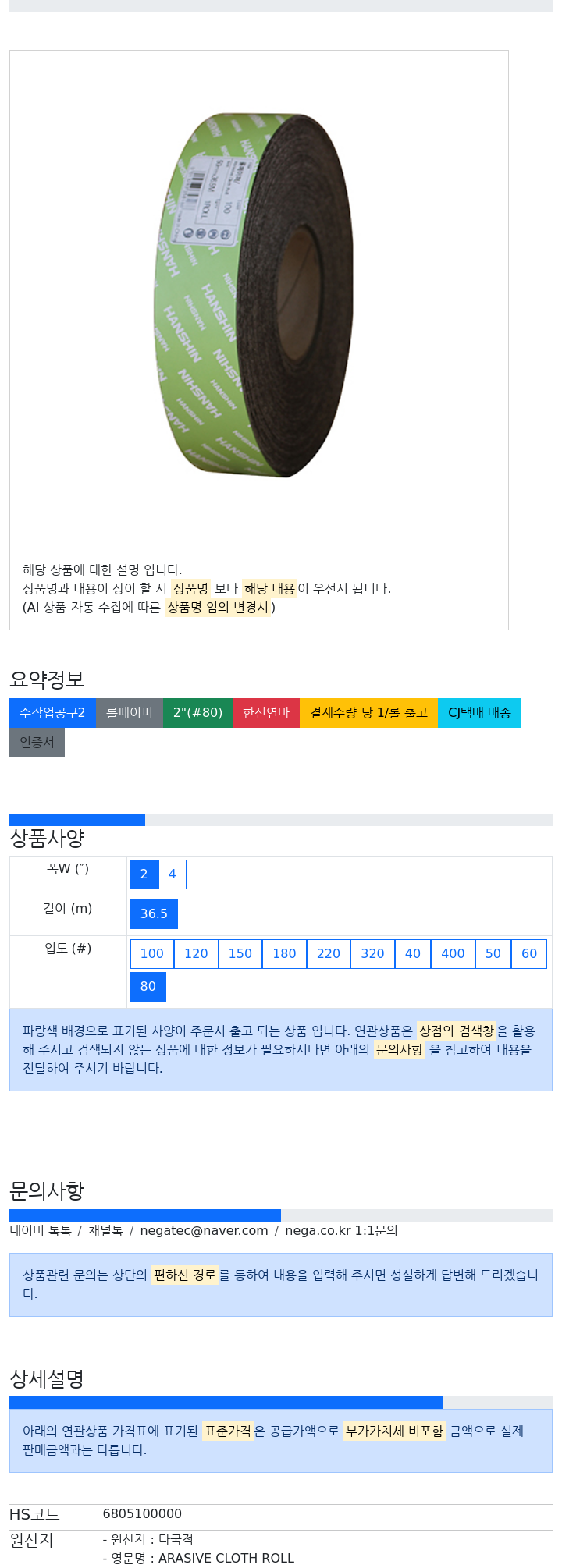
Task: Select the 36.5 length option
Action: pos(154,914)
